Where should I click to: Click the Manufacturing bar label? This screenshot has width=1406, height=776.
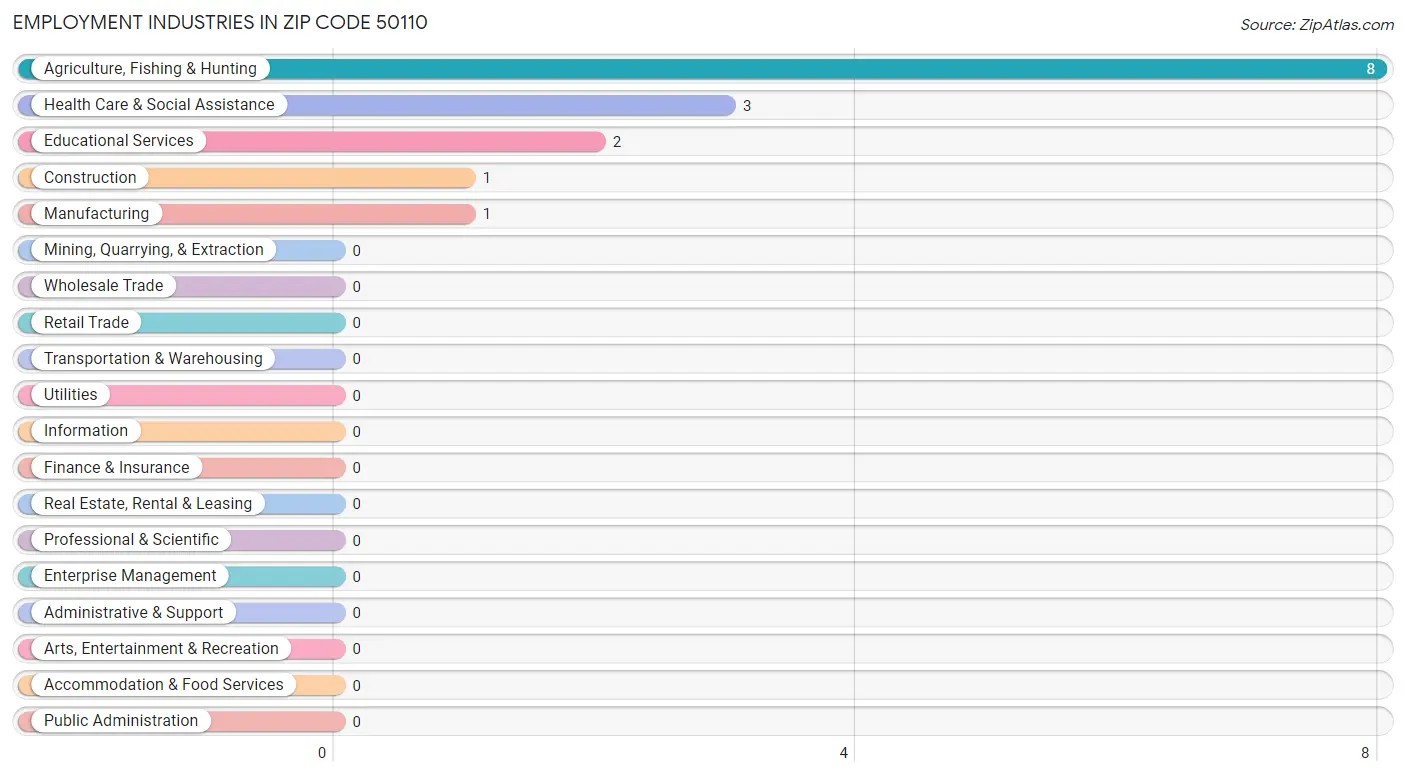coord(96,213)
